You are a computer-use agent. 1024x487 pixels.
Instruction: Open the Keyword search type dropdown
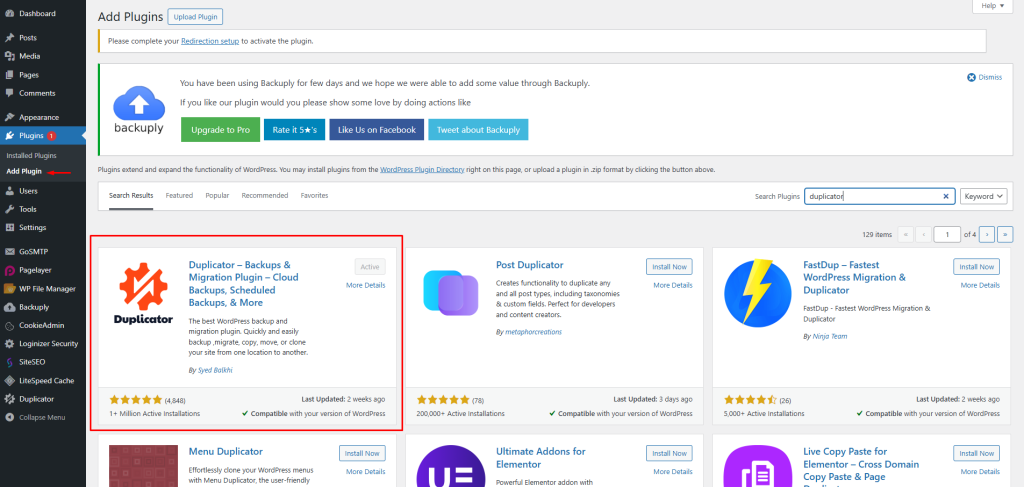984,196
